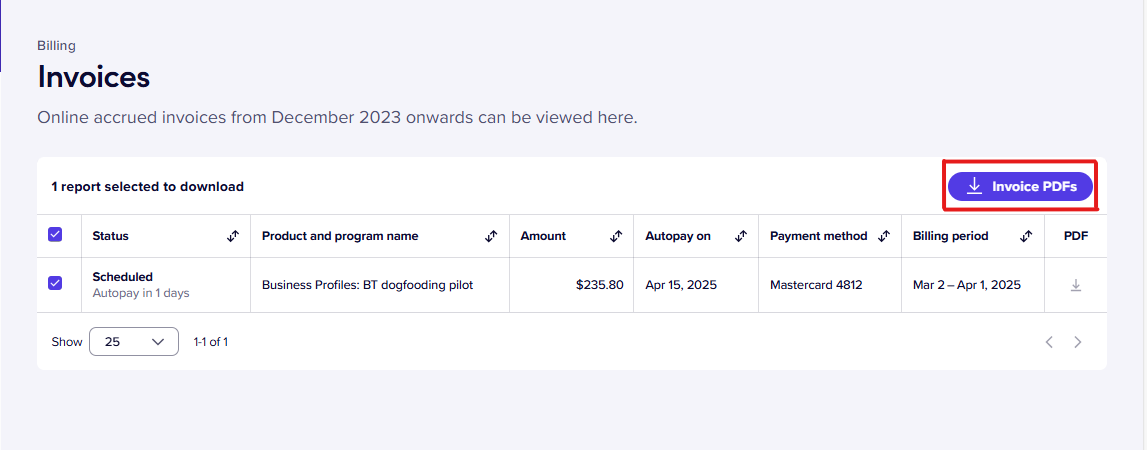Click the Billing breadcrumb label
1147x450 pixels.
point(56,45)
